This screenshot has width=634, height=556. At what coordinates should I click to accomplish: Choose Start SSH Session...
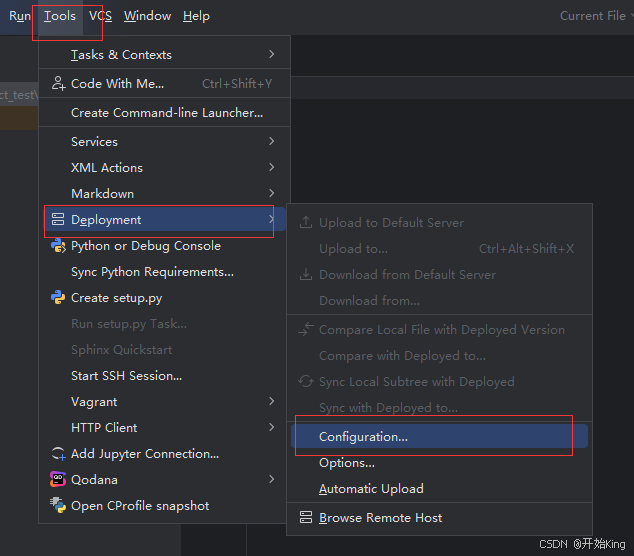pyautogui.click(x=127, y=376)
